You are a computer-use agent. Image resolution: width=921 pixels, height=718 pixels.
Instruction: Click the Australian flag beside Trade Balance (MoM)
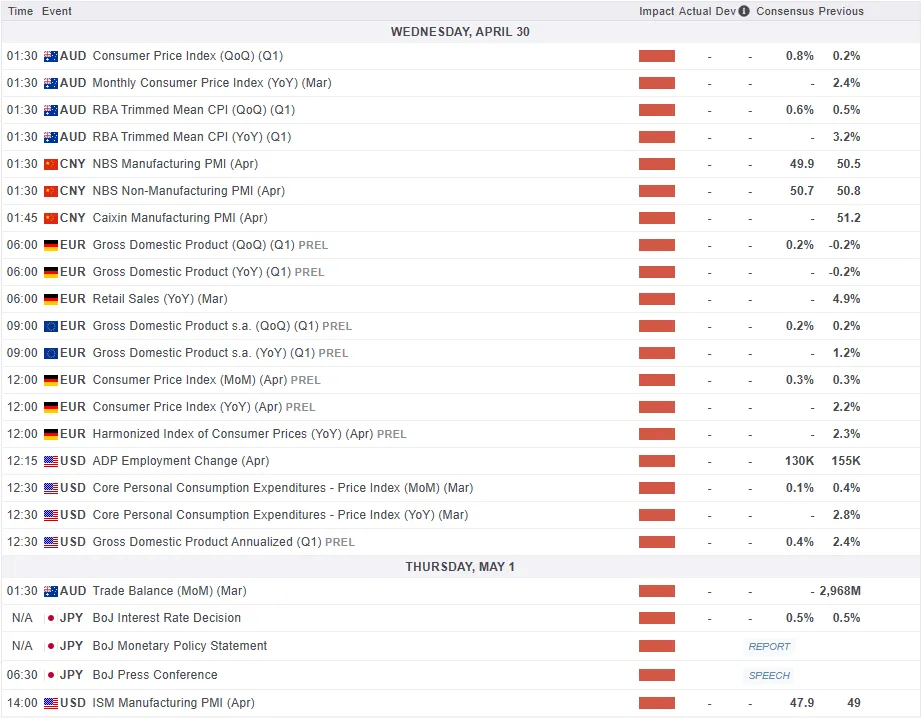(51, 592)
